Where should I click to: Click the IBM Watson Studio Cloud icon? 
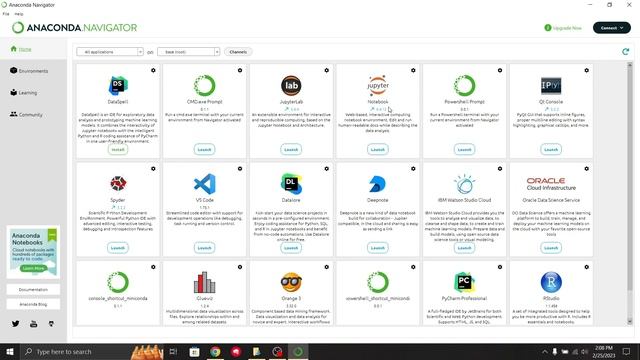pos(464,184)
